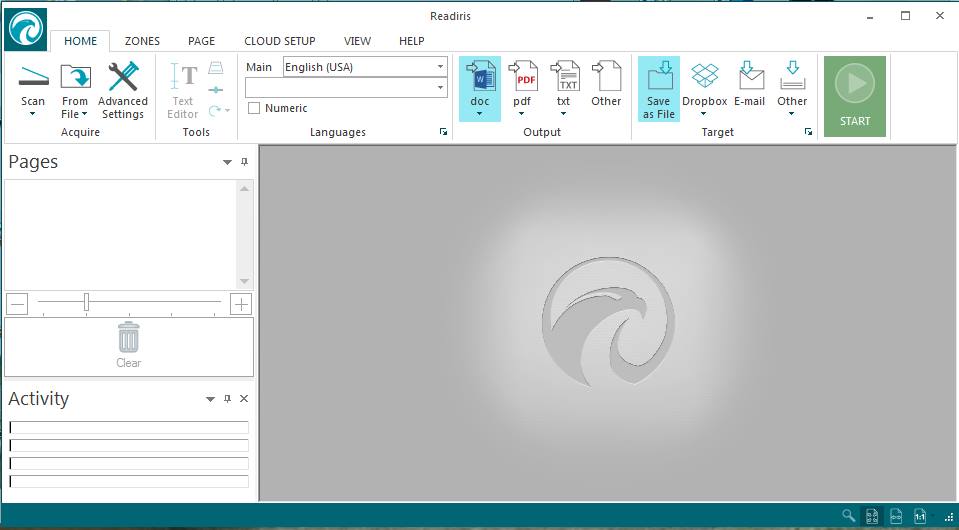Toggle the Numeric checkbox
The width and height of the screenshot is (959, 530).
point(254,108)
